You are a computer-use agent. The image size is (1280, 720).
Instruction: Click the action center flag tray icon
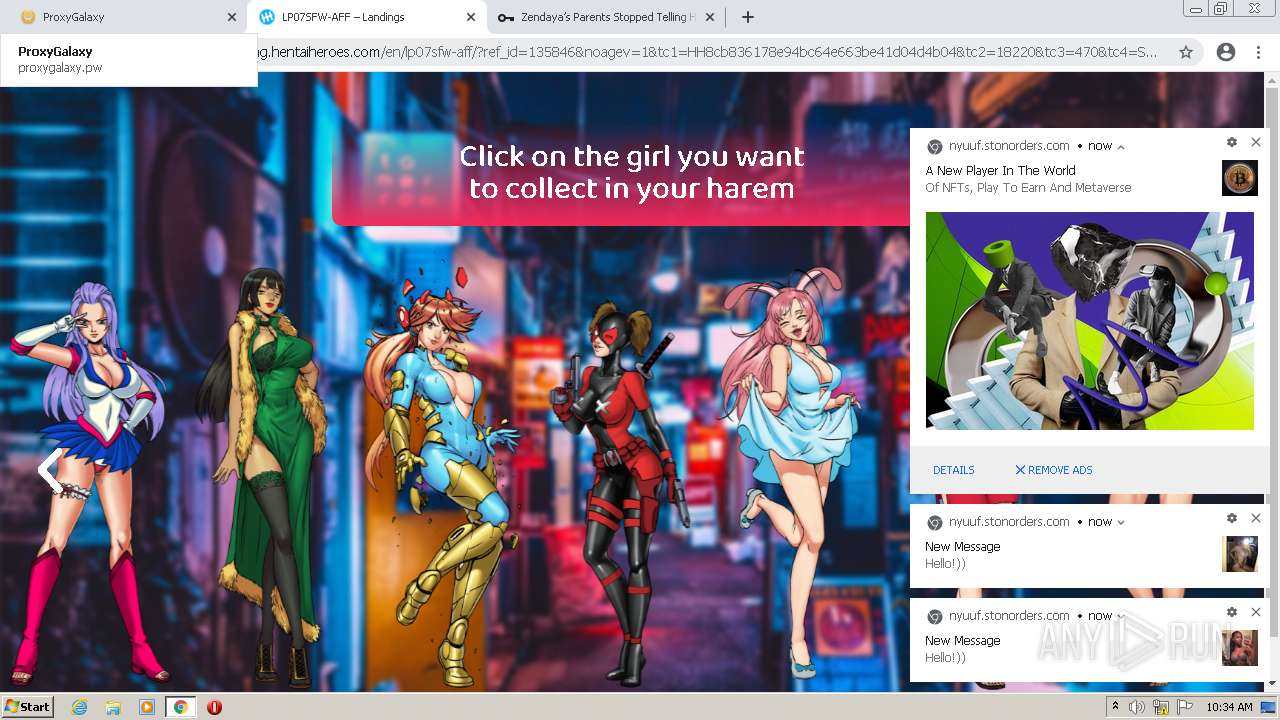click(x=1185, y=707)
